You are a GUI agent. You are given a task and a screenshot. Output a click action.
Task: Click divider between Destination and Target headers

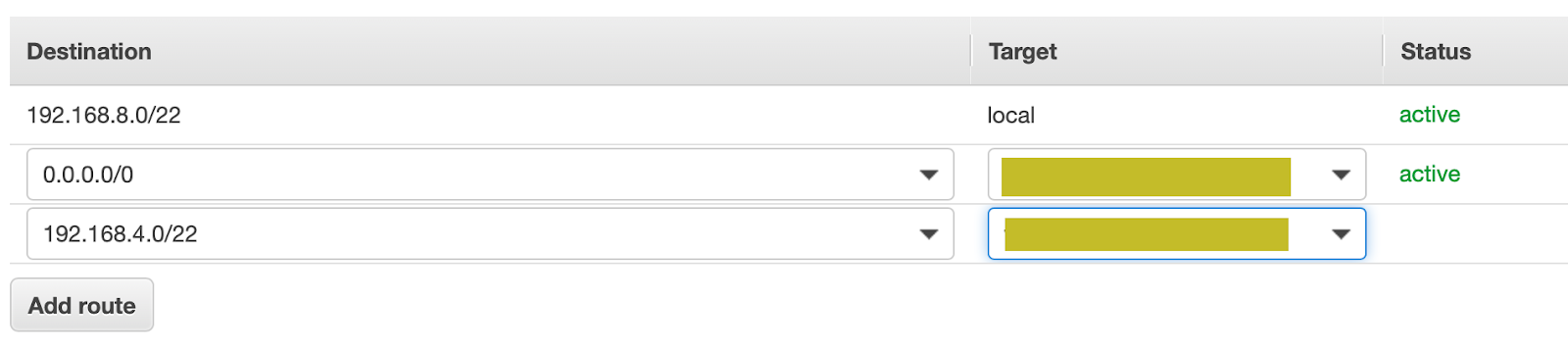tap(970, 51)
